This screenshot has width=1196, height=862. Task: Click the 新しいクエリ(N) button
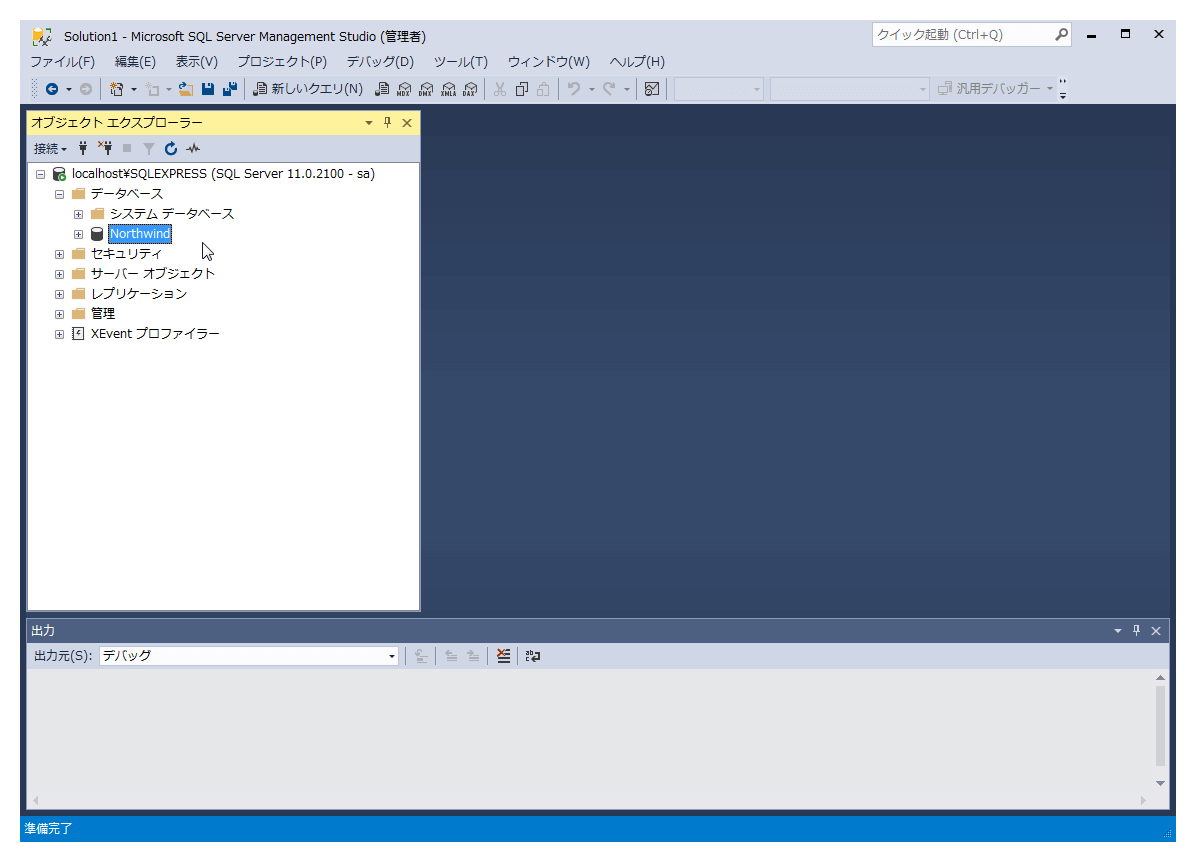[x=308, y=89]
